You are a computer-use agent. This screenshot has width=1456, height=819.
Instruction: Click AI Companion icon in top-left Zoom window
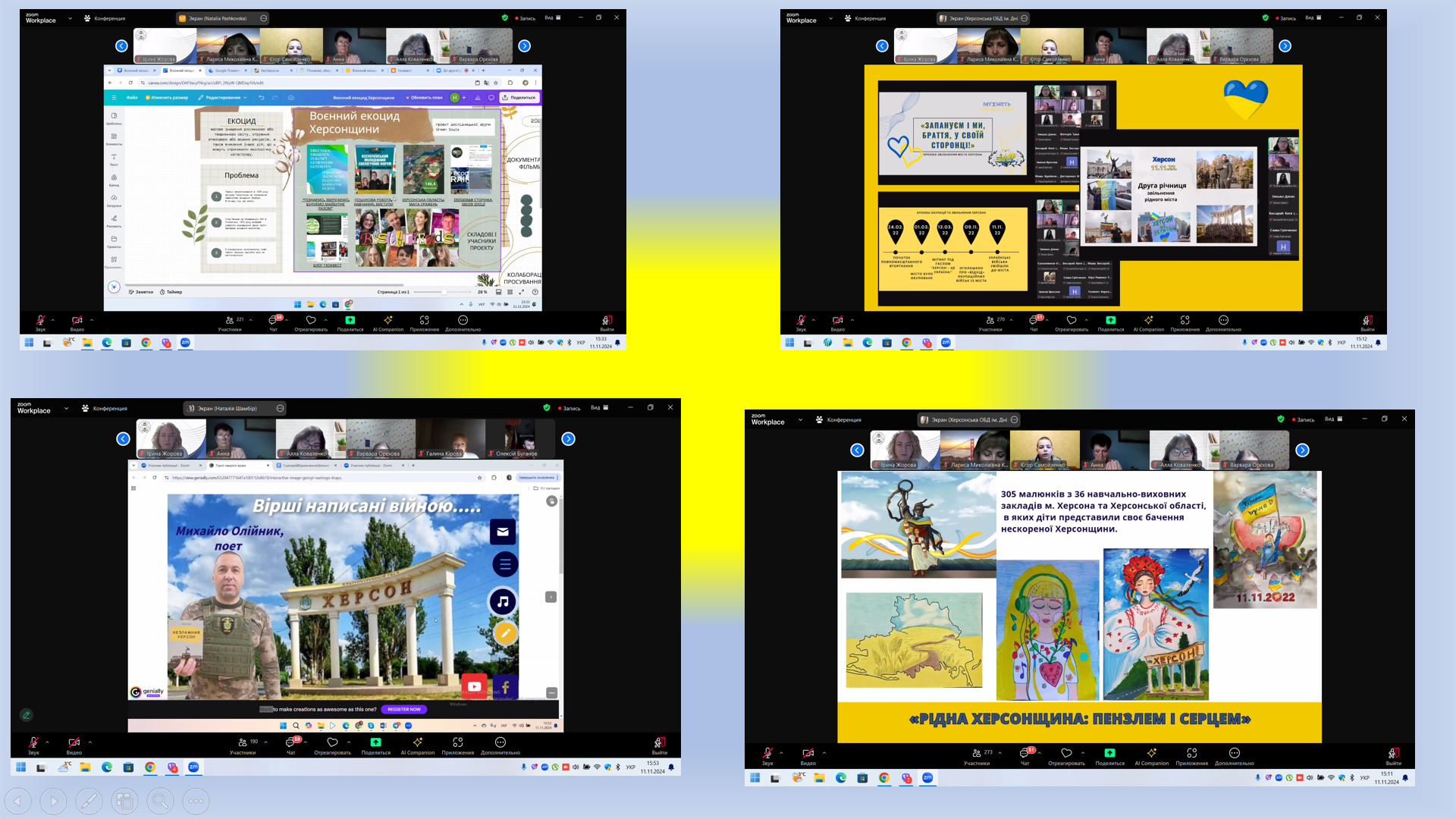click(388, 321)
